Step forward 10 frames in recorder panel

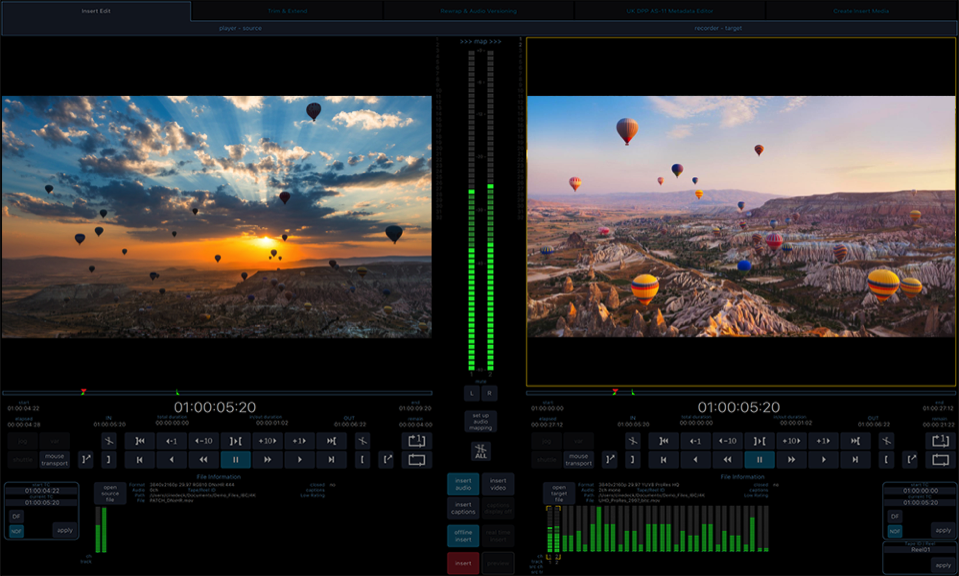click(790, 441)
